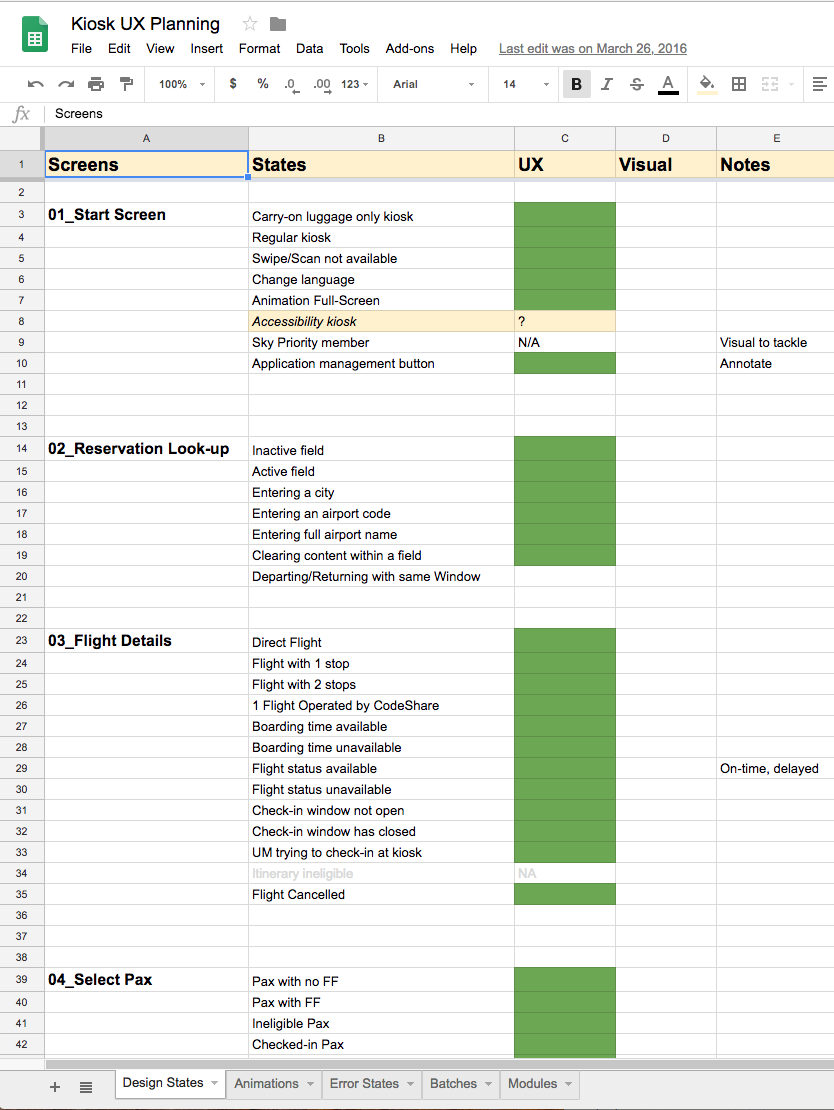Open the View menu
The height and width of the screenshot is (1110, 834).
160,48
